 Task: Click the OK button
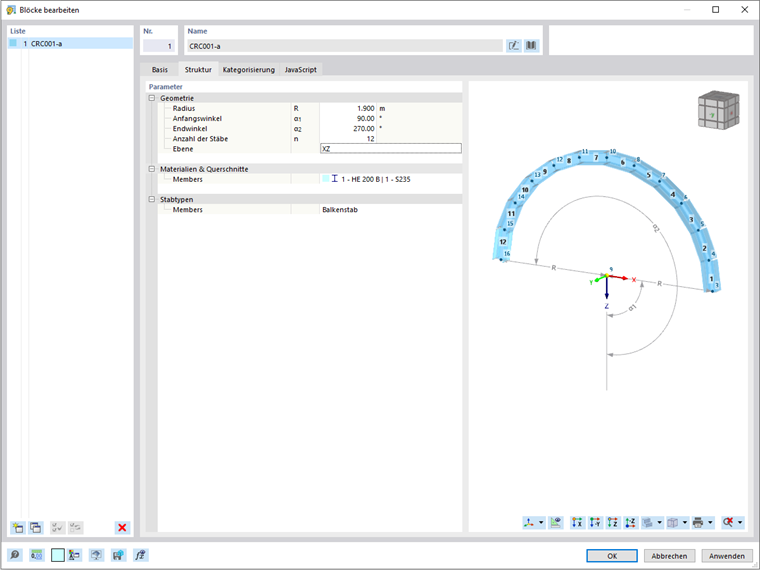pyautogui.click(x=612, y=556)
